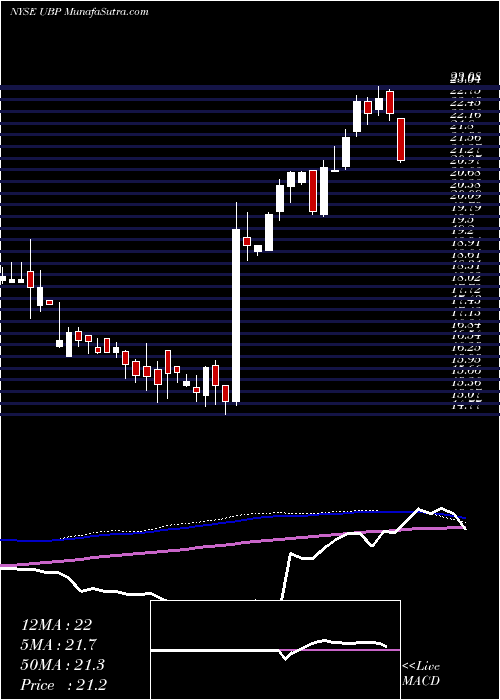Screen dimensions: 500x700
Task: Click the 19.79 price axis label
Action: click(466, 207)
